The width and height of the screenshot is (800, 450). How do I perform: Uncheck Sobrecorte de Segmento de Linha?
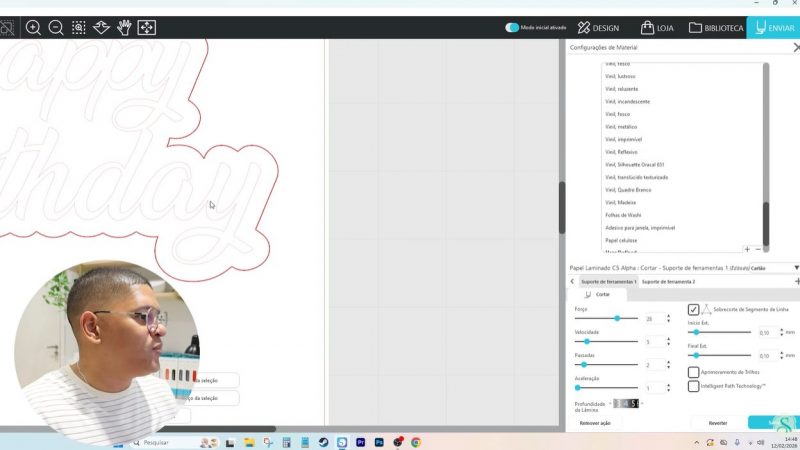[x=693, y=310]
